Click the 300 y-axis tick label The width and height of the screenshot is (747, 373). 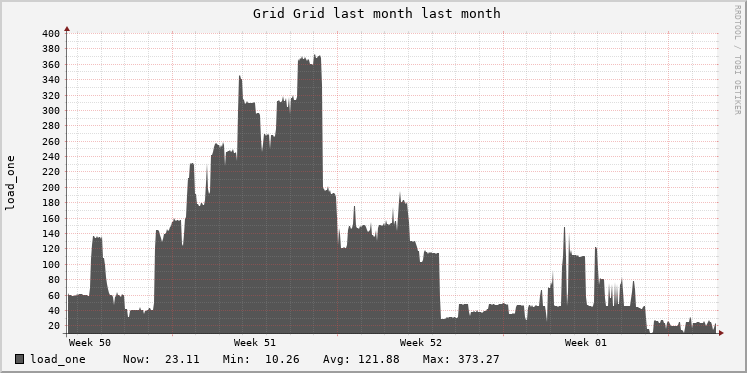click(51, 111)
